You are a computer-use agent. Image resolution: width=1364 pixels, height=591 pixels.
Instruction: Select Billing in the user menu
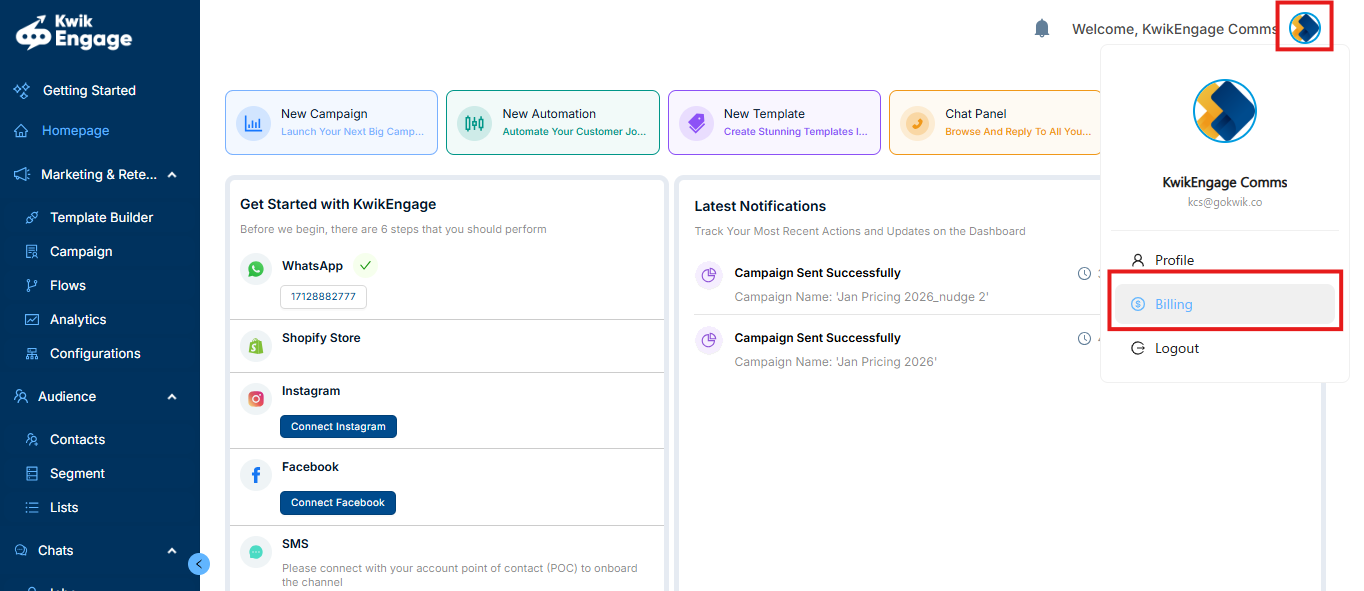tap(1225, 304)
